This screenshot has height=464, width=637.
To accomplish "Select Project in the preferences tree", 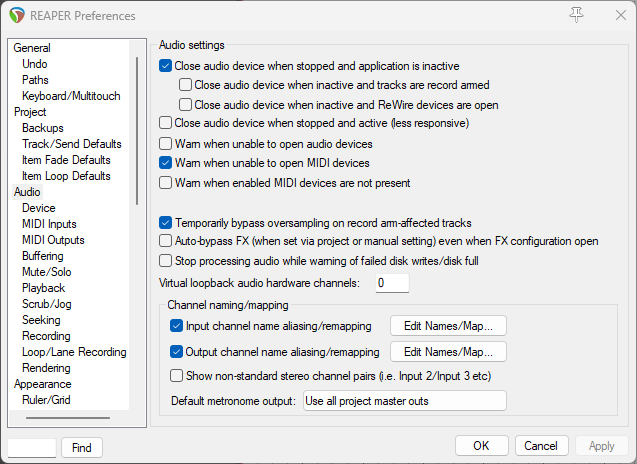I will 30,112.
